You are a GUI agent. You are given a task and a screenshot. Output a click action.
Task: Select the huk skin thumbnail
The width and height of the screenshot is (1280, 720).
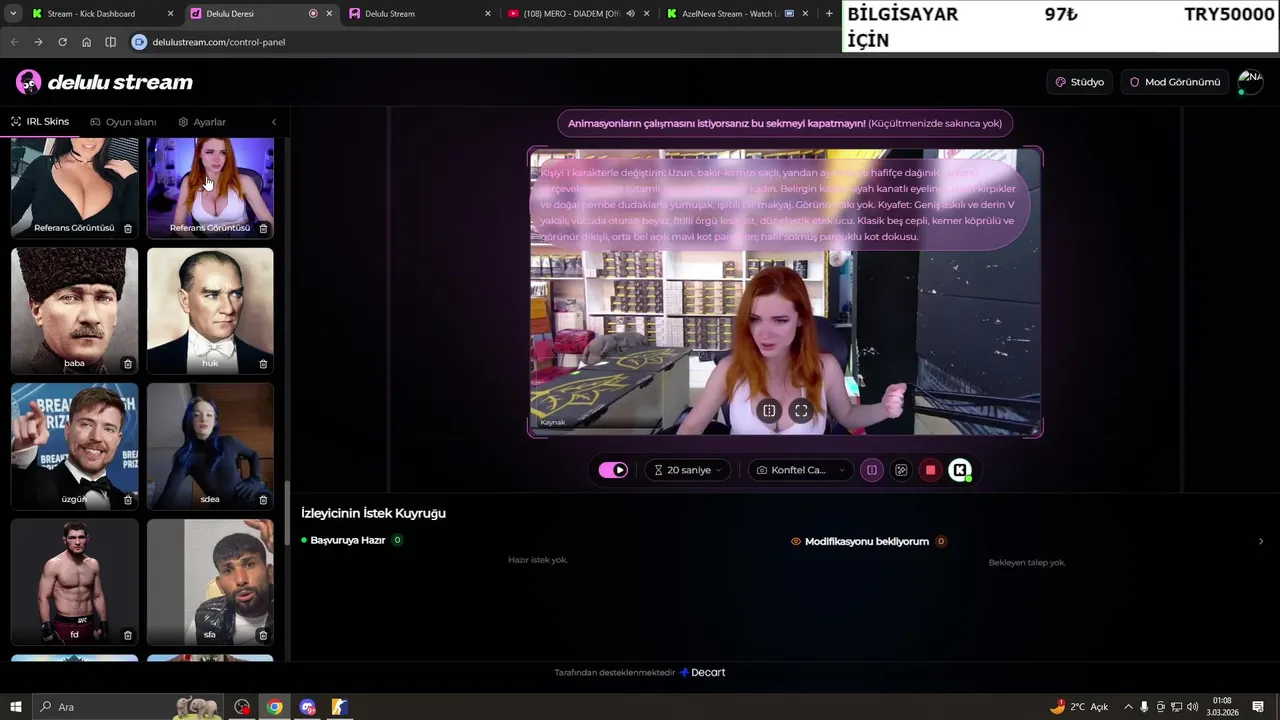pyautogui.click(x=210, y=310)
